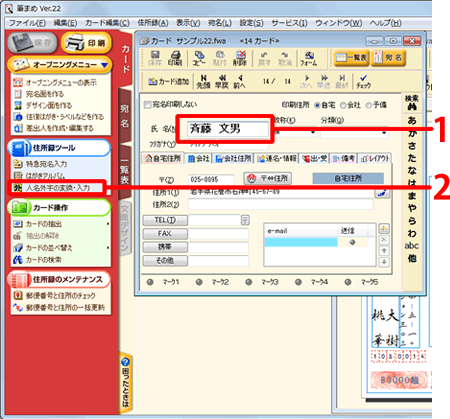Click 人名外字の変換・入力 link
Image resolution: width=450 pixels, height=419 pixels.
click(x=58, y=188)
